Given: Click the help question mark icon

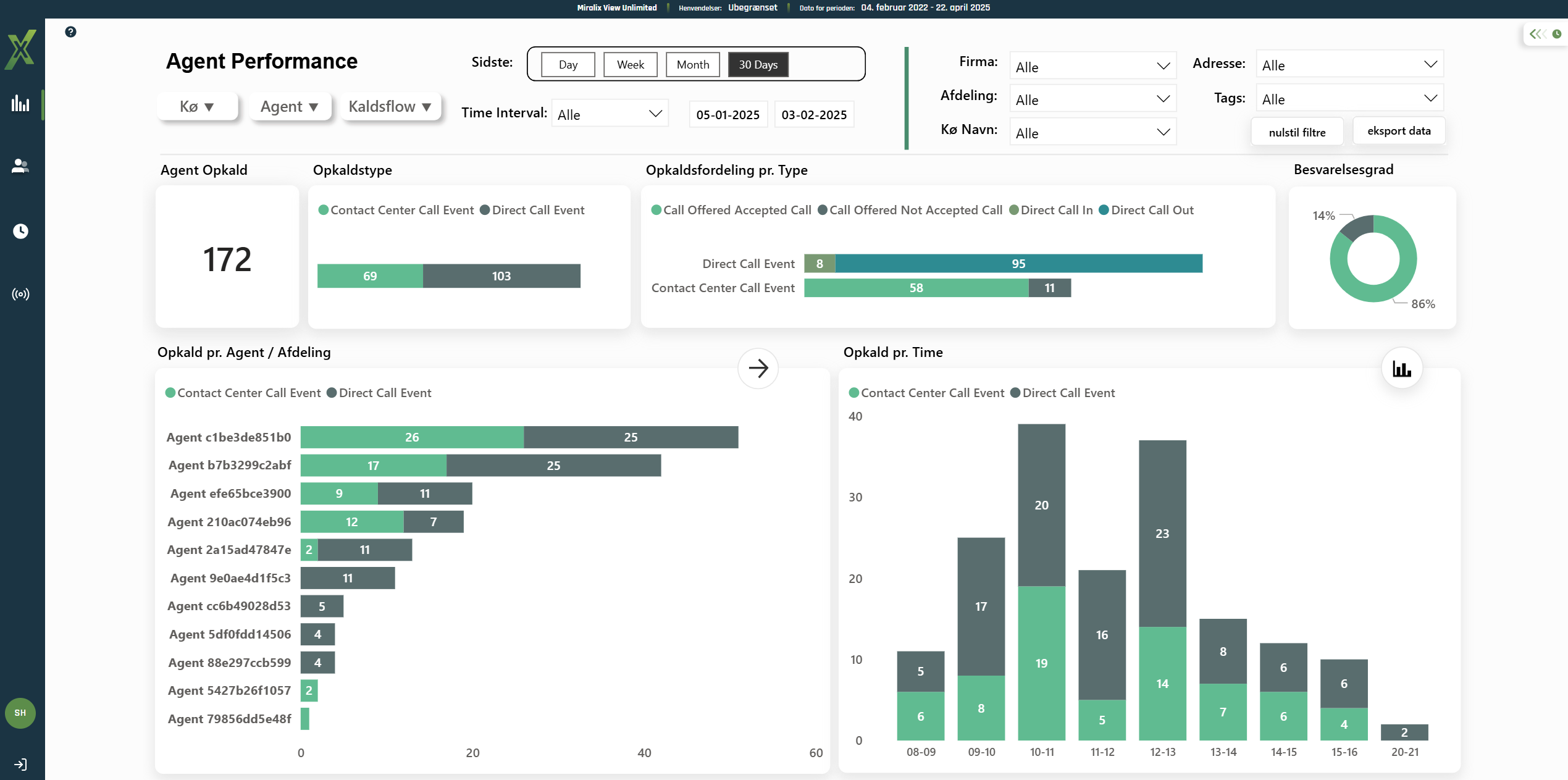Looking at the screenshot, I should 70,31.
